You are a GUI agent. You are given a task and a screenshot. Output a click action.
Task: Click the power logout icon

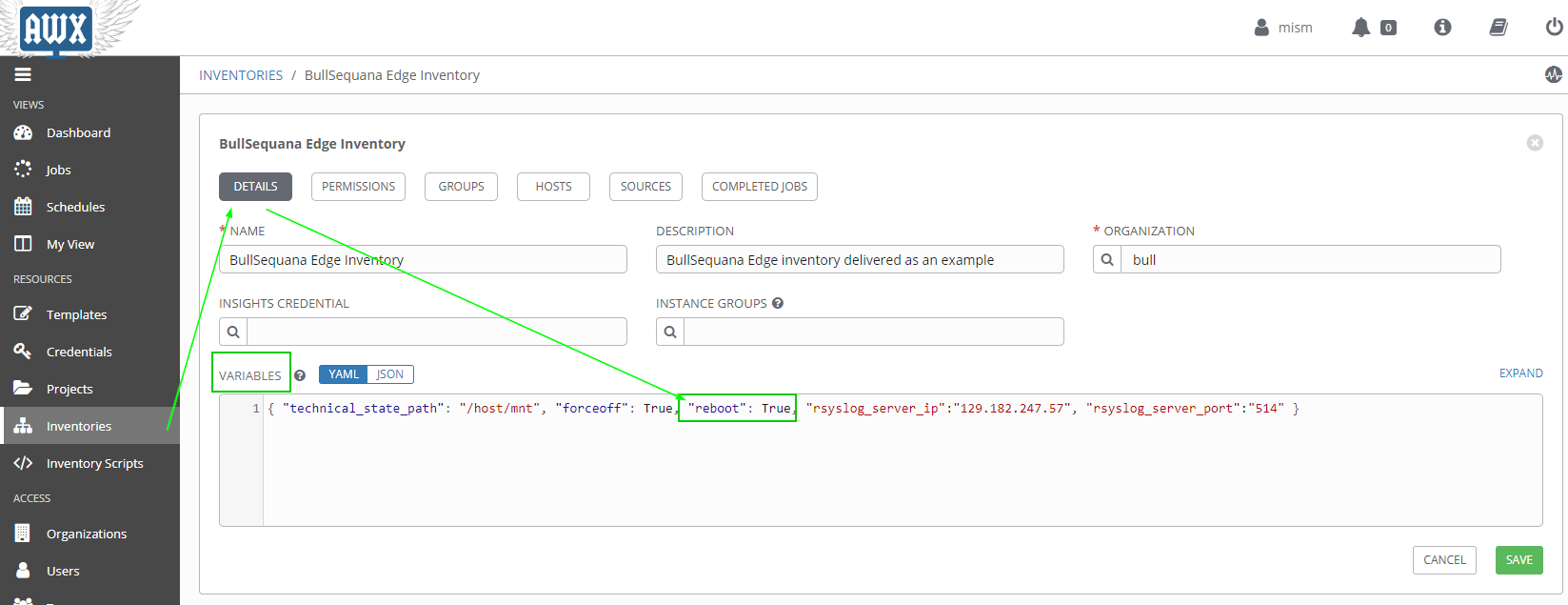(1554, 28)
